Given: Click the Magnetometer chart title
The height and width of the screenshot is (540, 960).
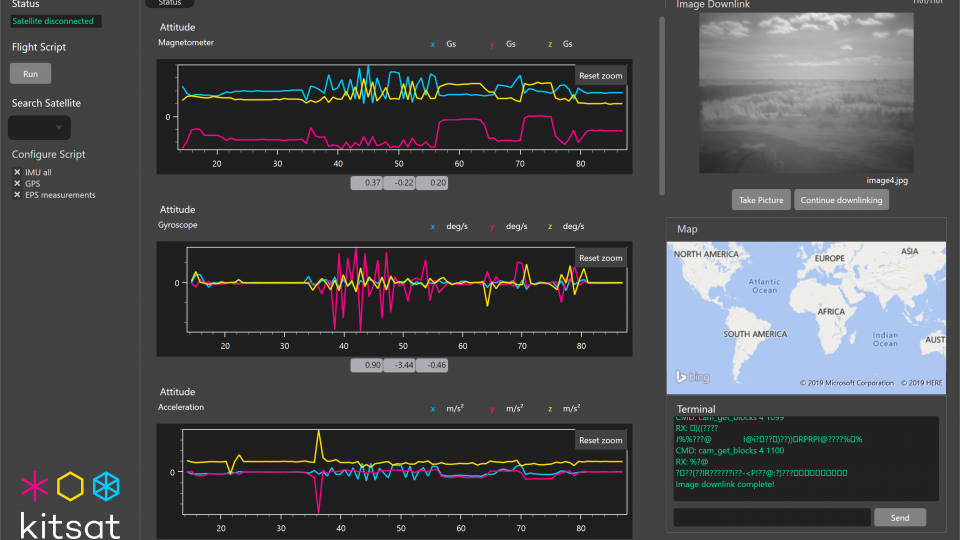Looking at the screenshot, I should [x=186, y=43].
